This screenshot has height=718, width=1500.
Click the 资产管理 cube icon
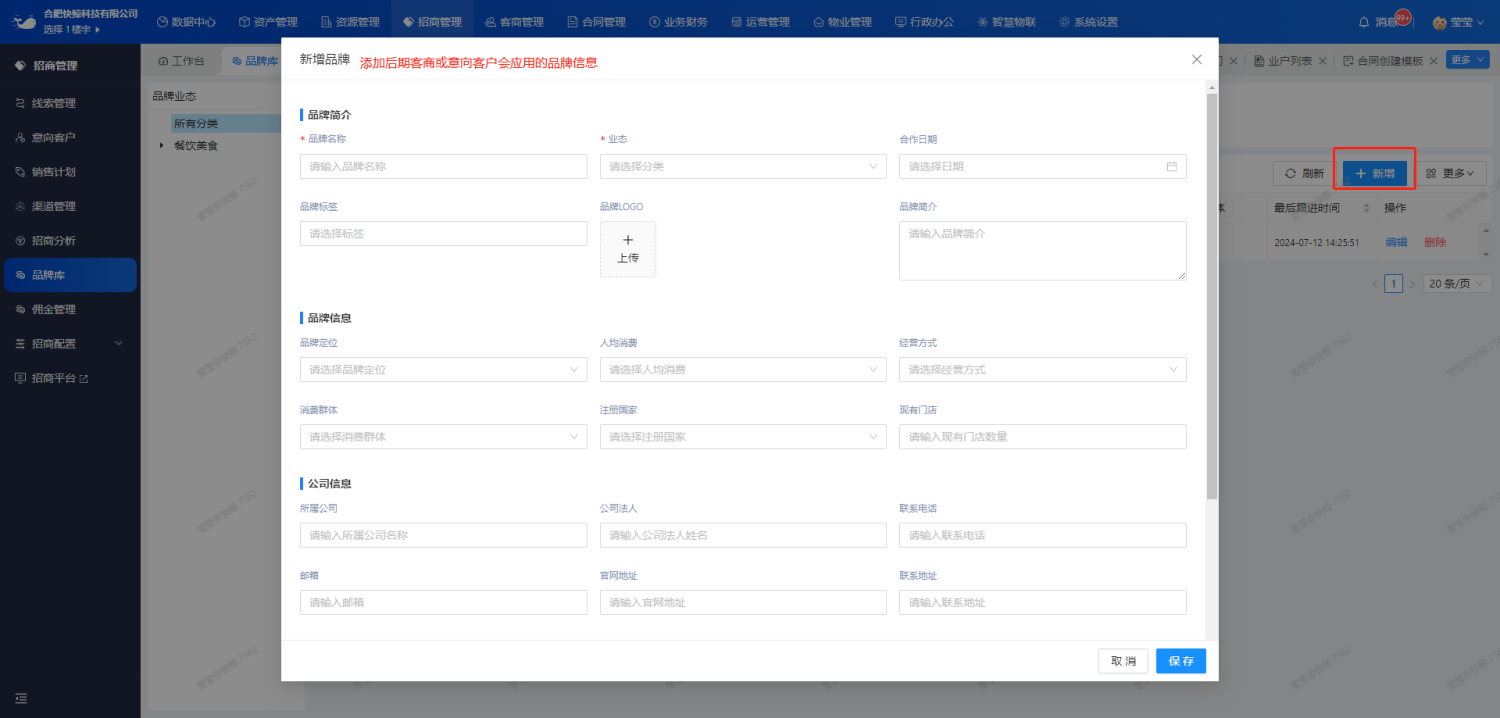244,22
